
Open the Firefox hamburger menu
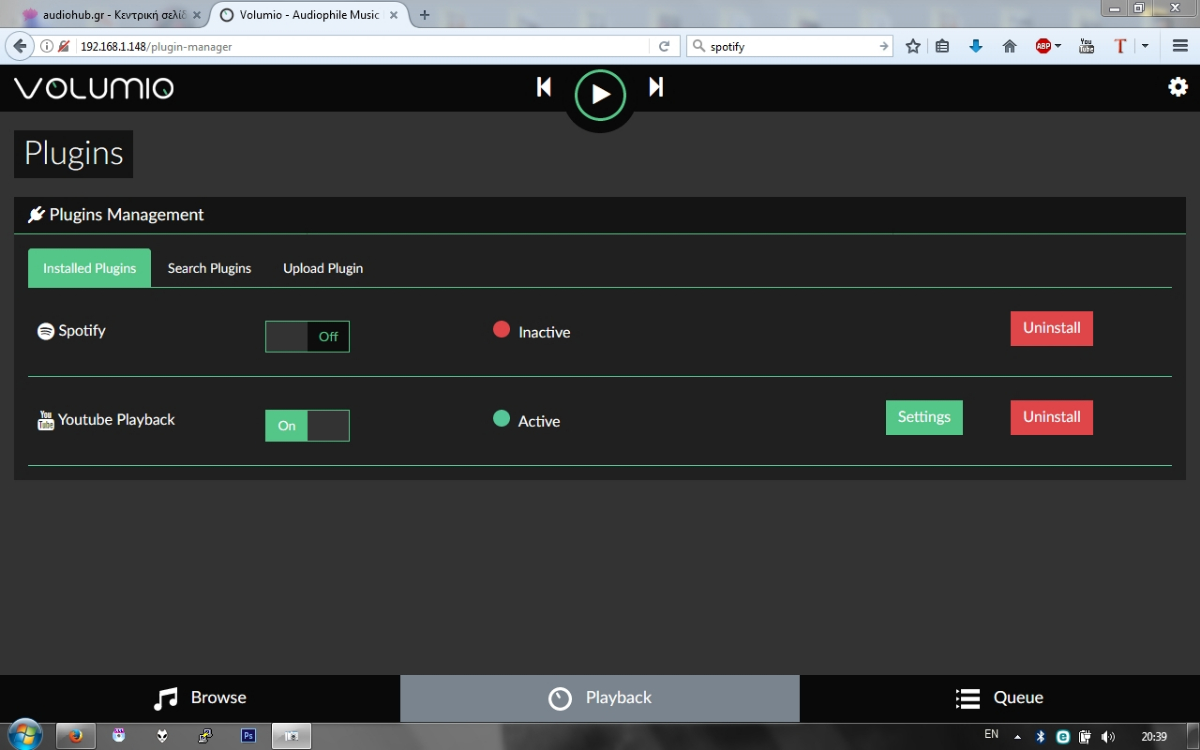pyautogui.click(x=1178, y=46)
